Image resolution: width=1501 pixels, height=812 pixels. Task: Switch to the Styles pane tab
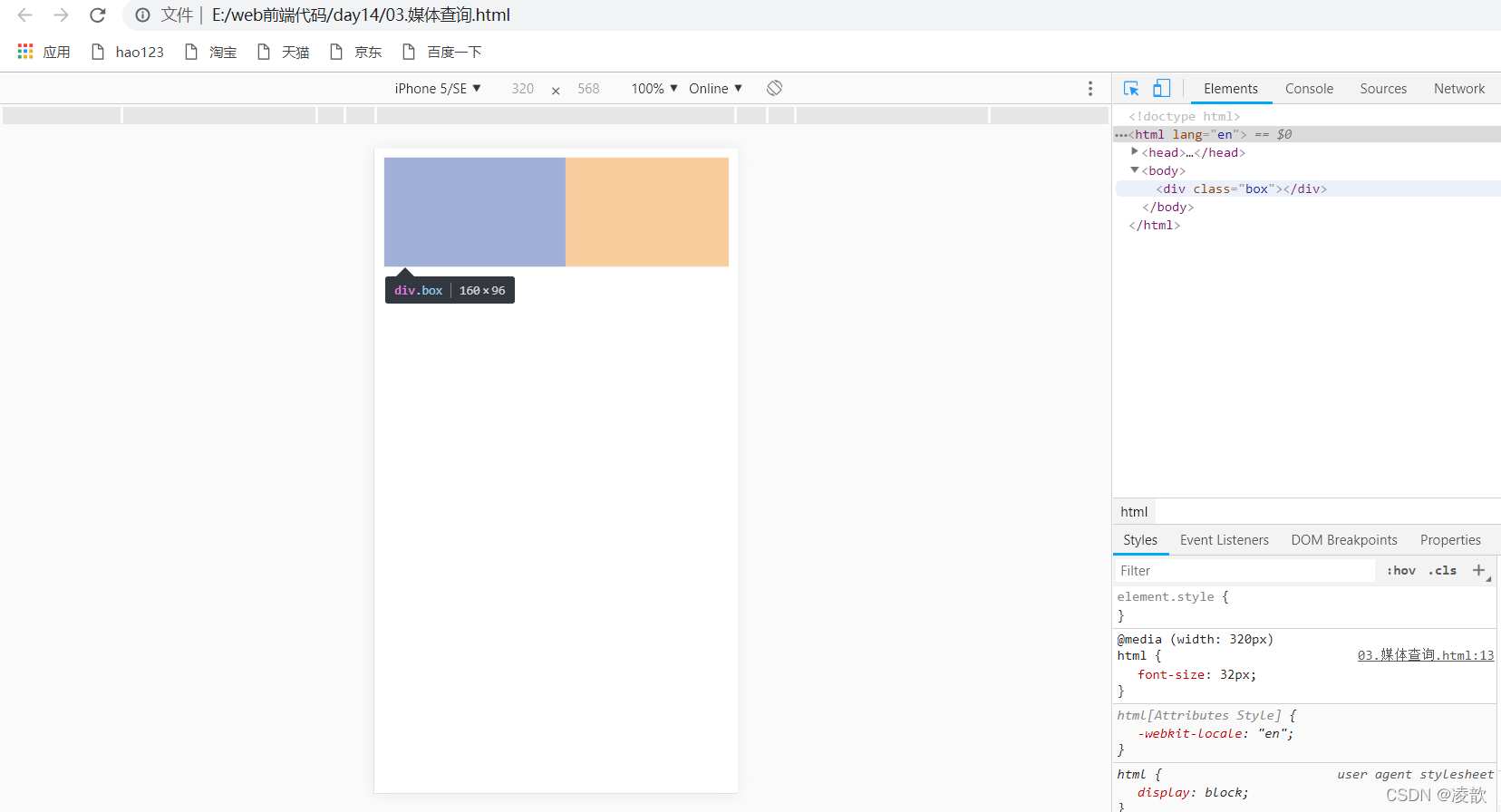point(1140,539)
